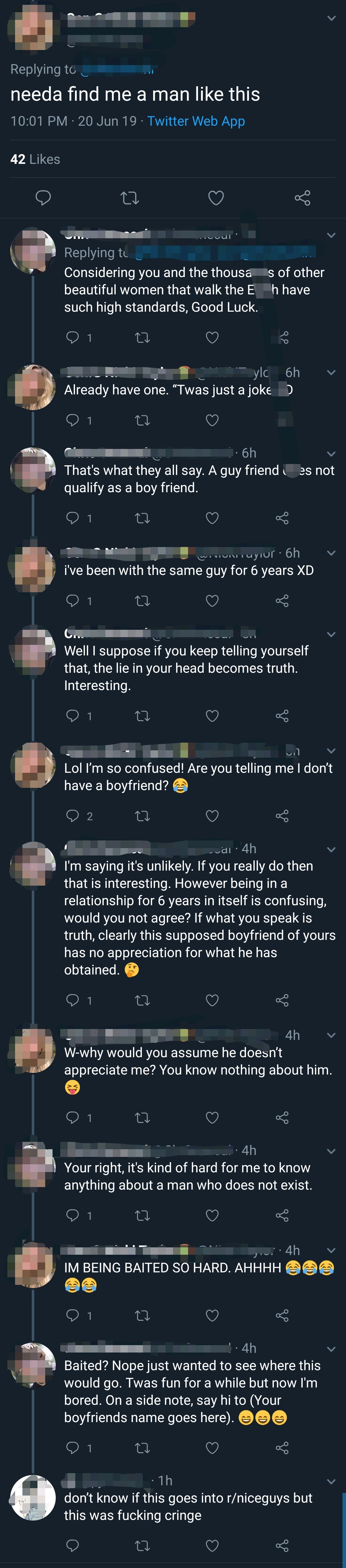Viewport: 346px width, 1568px height.
Task: Reply to the 'Lol I'm so confused' tweet
Action: (x=72, y=816)
